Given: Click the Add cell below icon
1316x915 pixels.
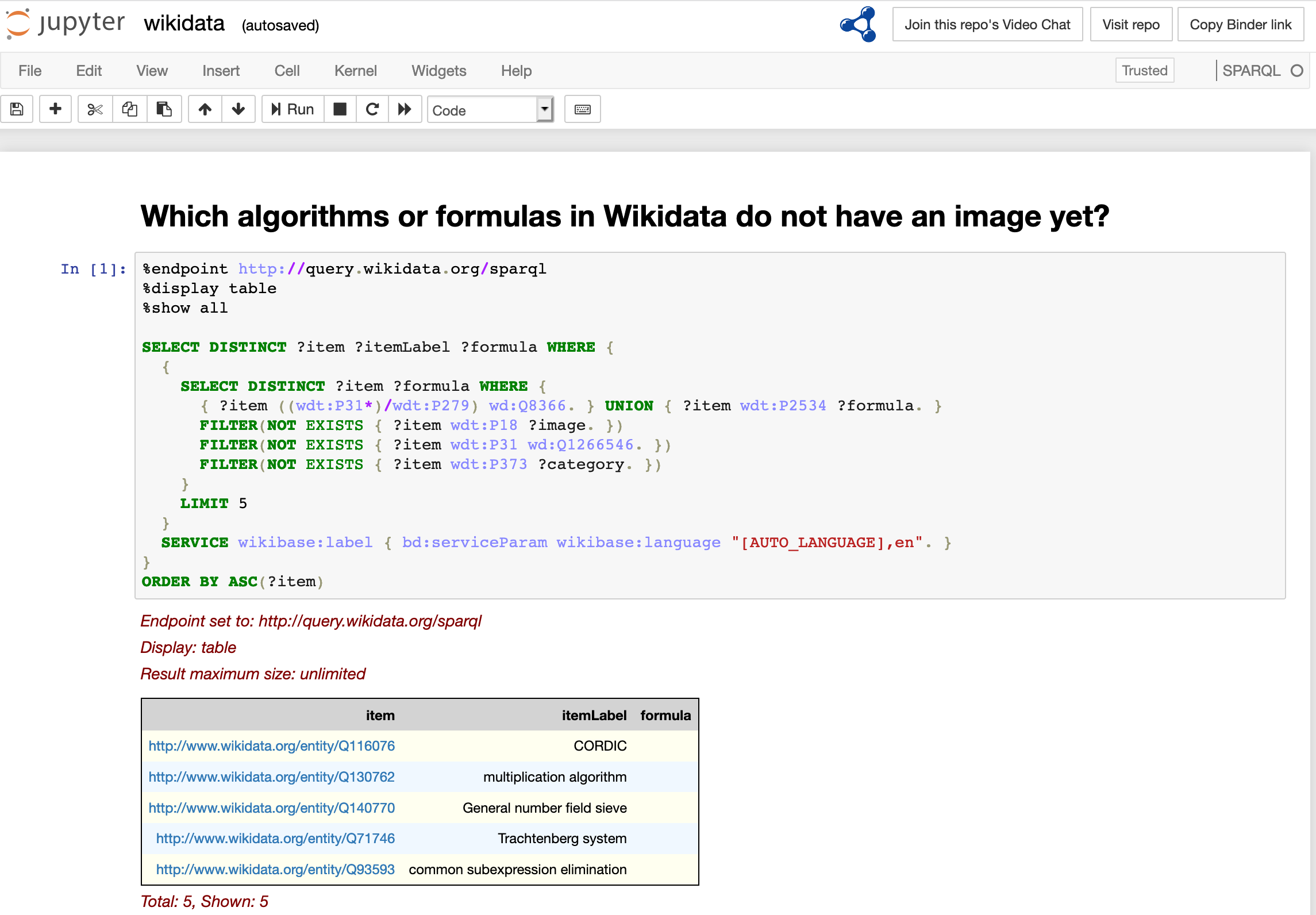Looking at the screenshot, I should (x=55, y=110).
